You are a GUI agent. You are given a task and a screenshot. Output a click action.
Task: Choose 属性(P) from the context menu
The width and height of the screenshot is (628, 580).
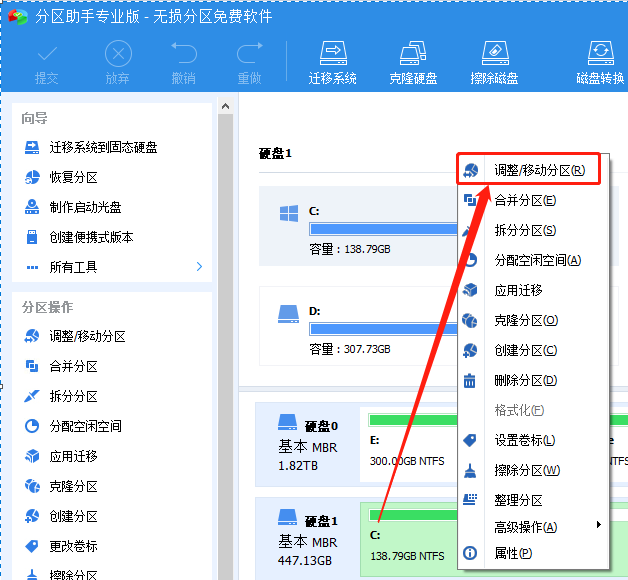pyautogui.click(x=533, y=554)
